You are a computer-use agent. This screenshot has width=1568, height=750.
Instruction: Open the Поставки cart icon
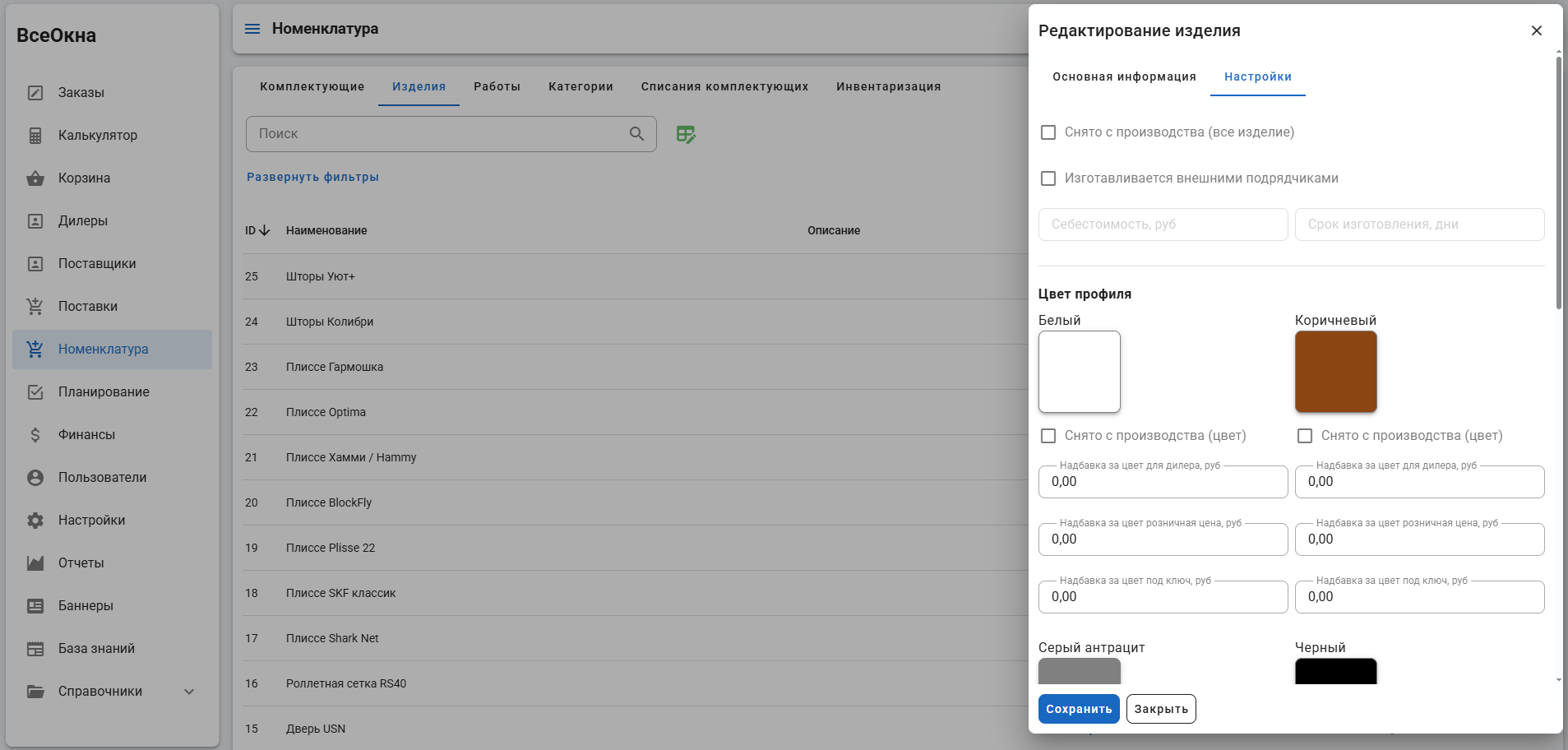pyautogui.click(x=35, y=307)
